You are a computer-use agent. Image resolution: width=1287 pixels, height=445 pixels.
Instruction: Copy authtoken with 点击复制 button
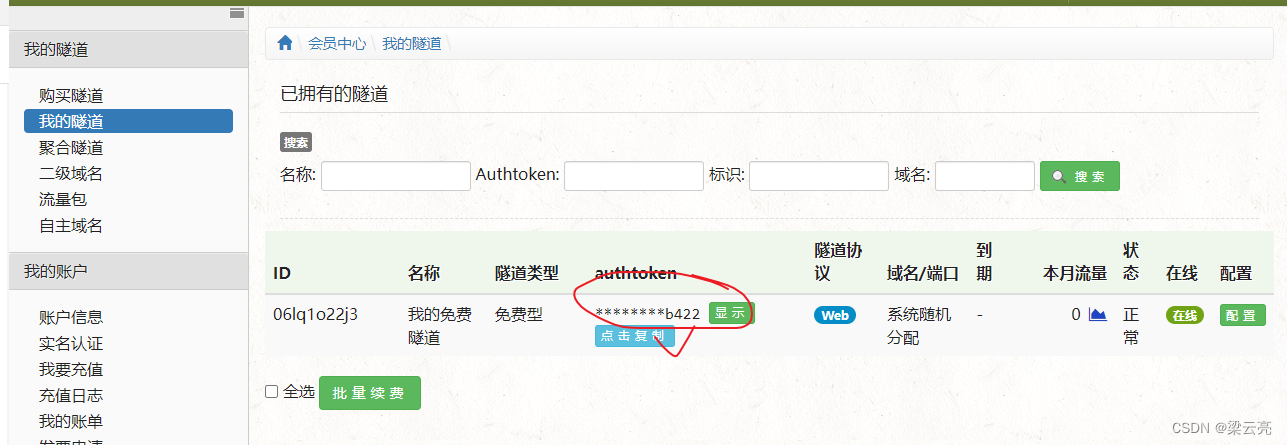tap(635, 337)
